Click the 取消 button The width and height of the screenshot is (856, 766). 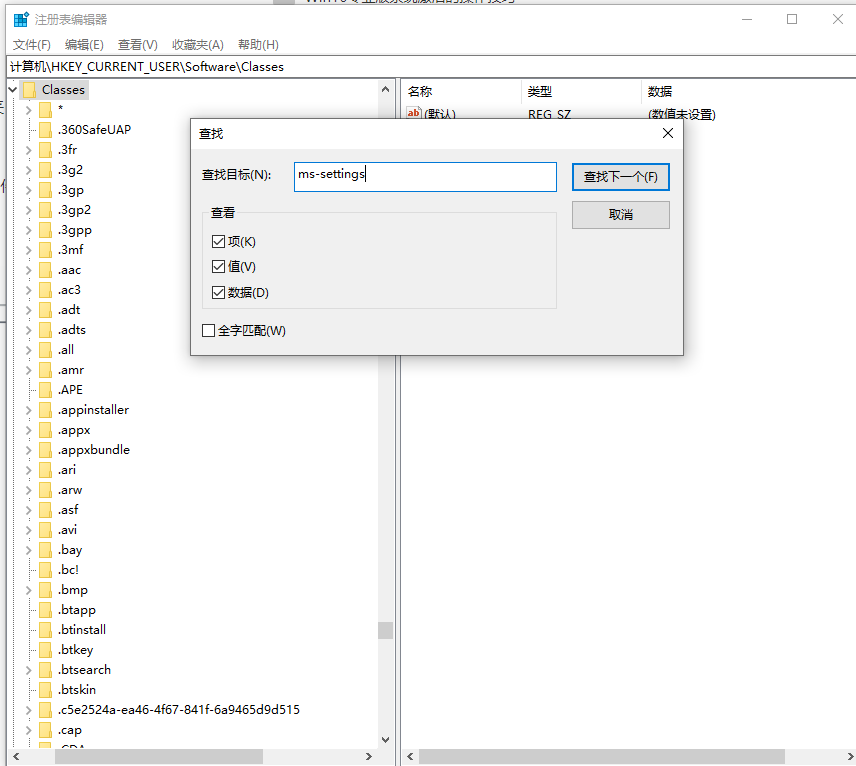point(620,214)
